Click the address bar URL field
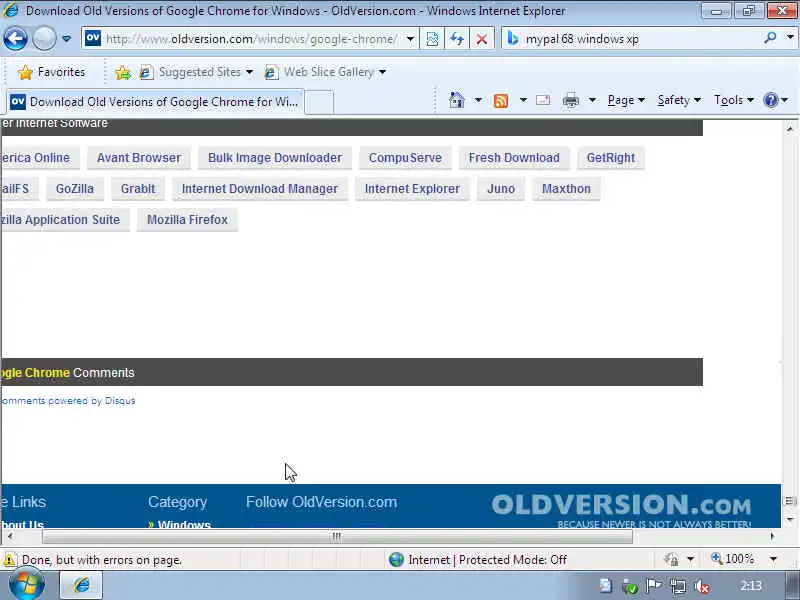 click(251, 39)
